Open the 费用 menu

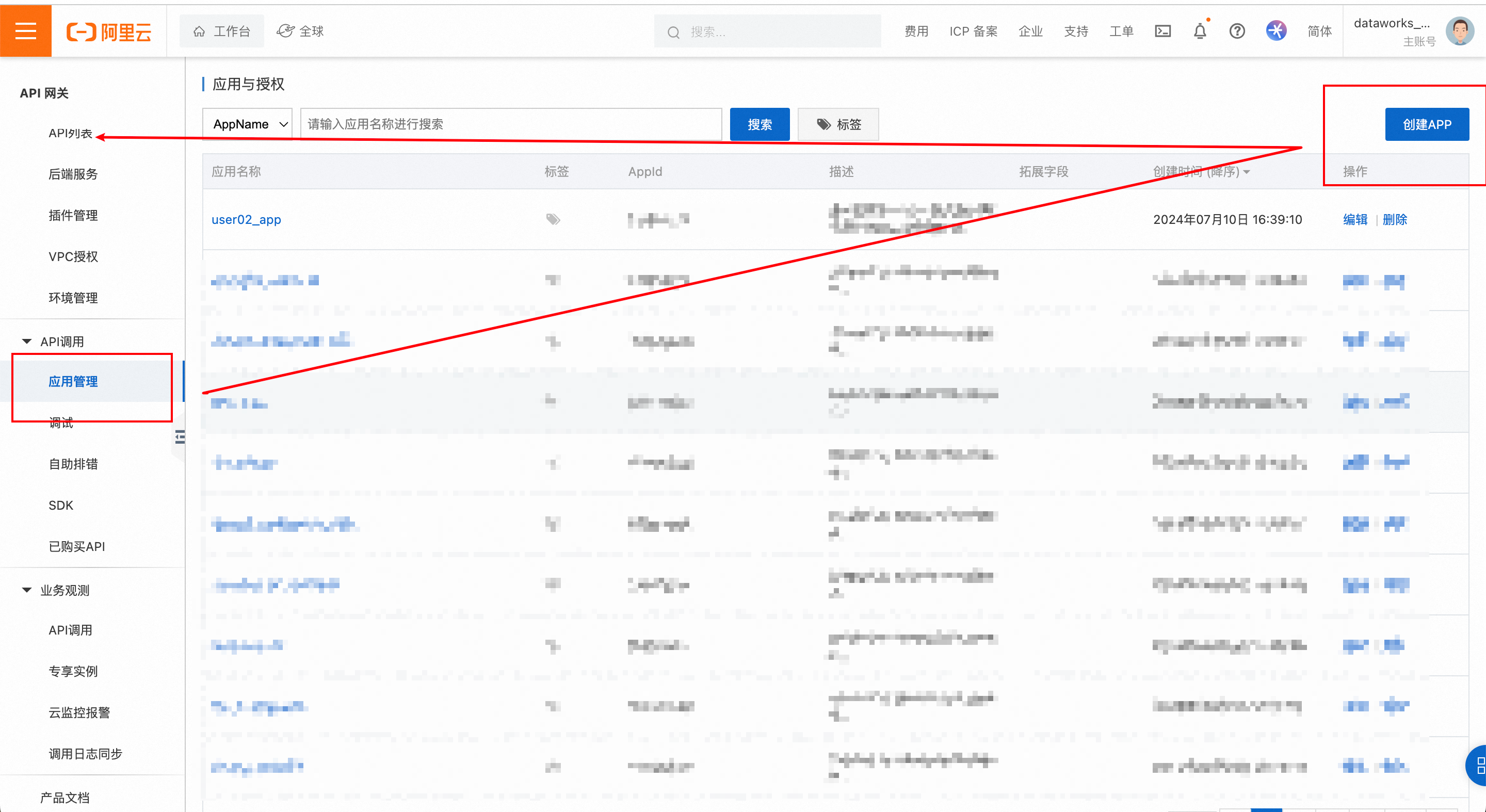[916, 31]
